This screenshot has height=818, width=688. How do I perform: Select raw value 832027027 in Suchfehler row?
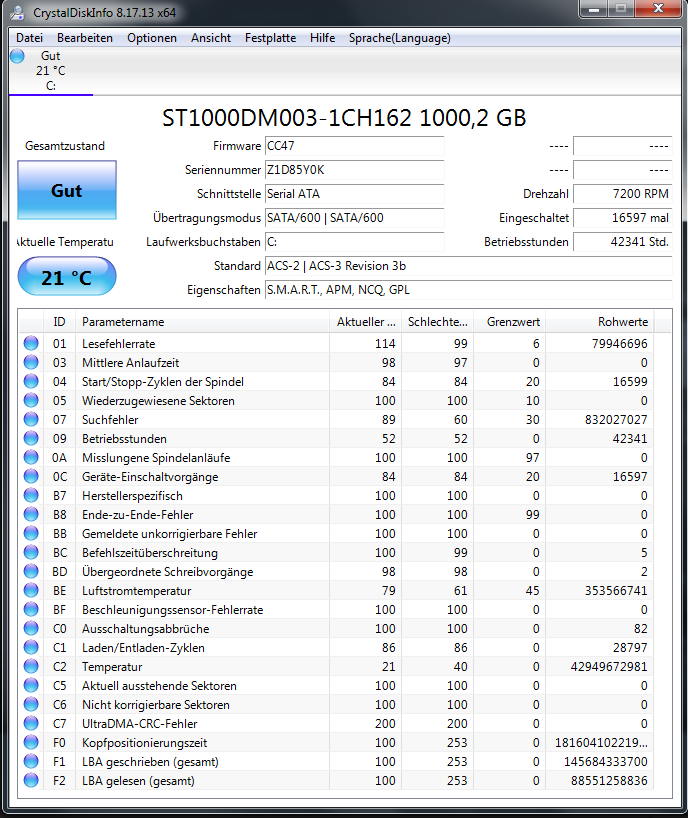(x=616, y=419)
